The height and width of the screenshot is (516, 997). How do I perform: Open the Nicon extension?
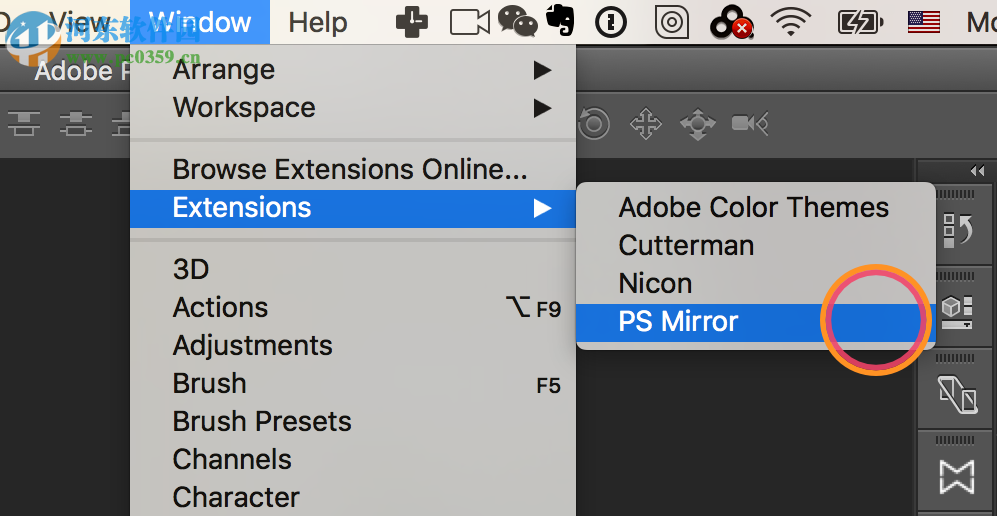pos(755,283)
